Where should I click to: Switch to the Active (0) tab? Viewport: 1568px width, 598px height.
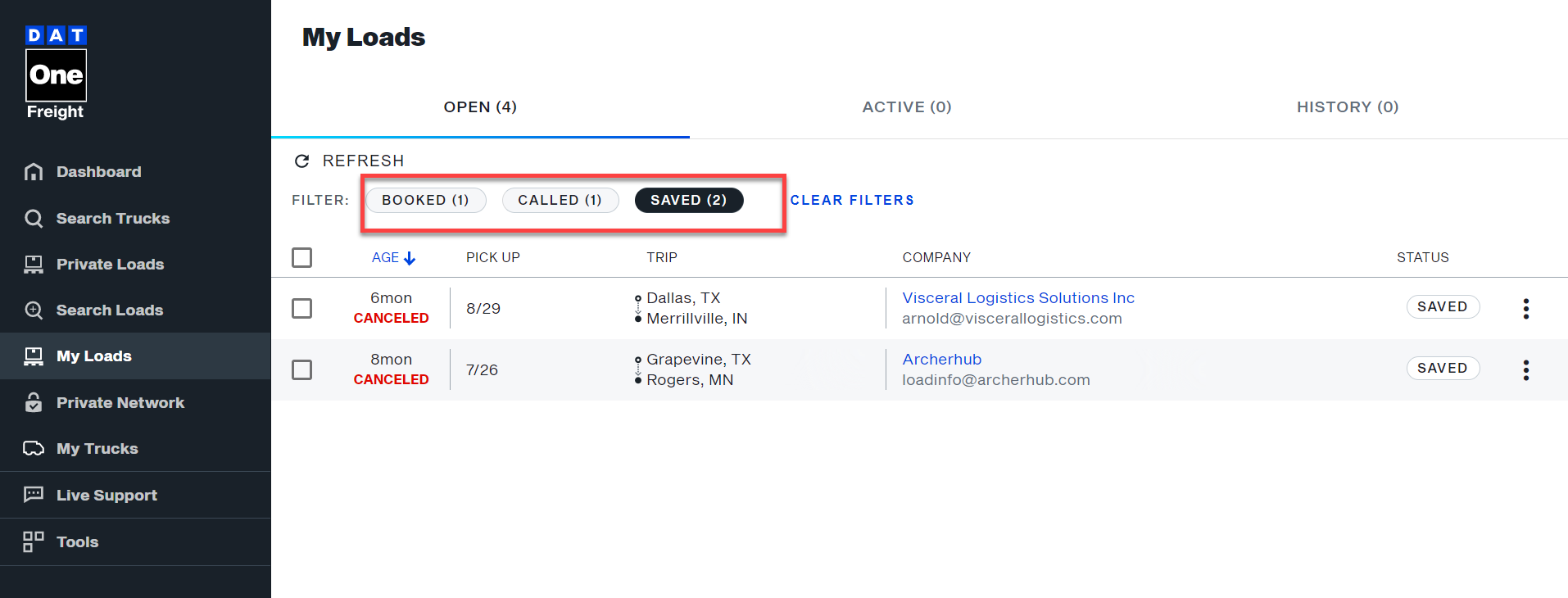pyautogui.click(x=906, y=107)
